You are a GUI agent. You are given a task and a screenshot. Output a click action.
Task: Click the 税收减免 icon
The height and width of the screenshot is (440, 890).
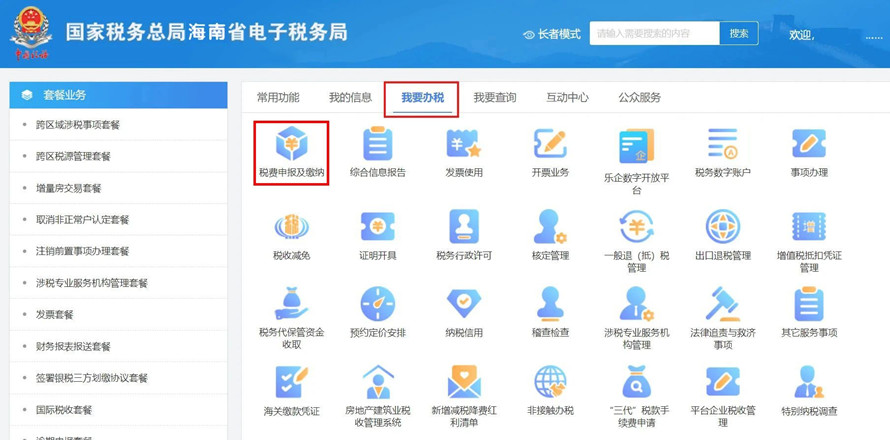[x=292, y=227]
